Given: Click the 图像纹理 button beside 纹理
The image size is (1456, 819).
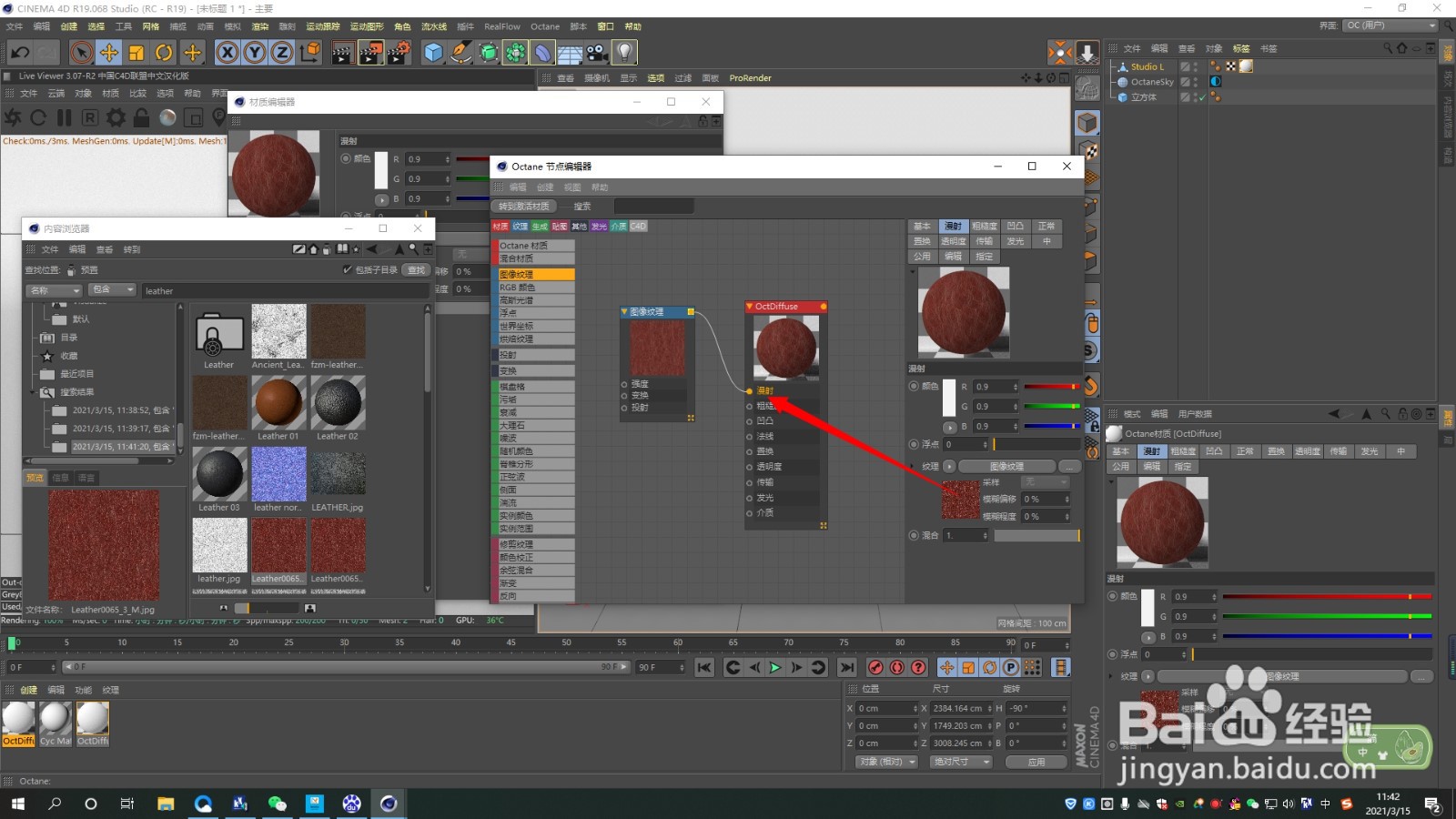Looking at the screenshot, I should [1006, 466].
